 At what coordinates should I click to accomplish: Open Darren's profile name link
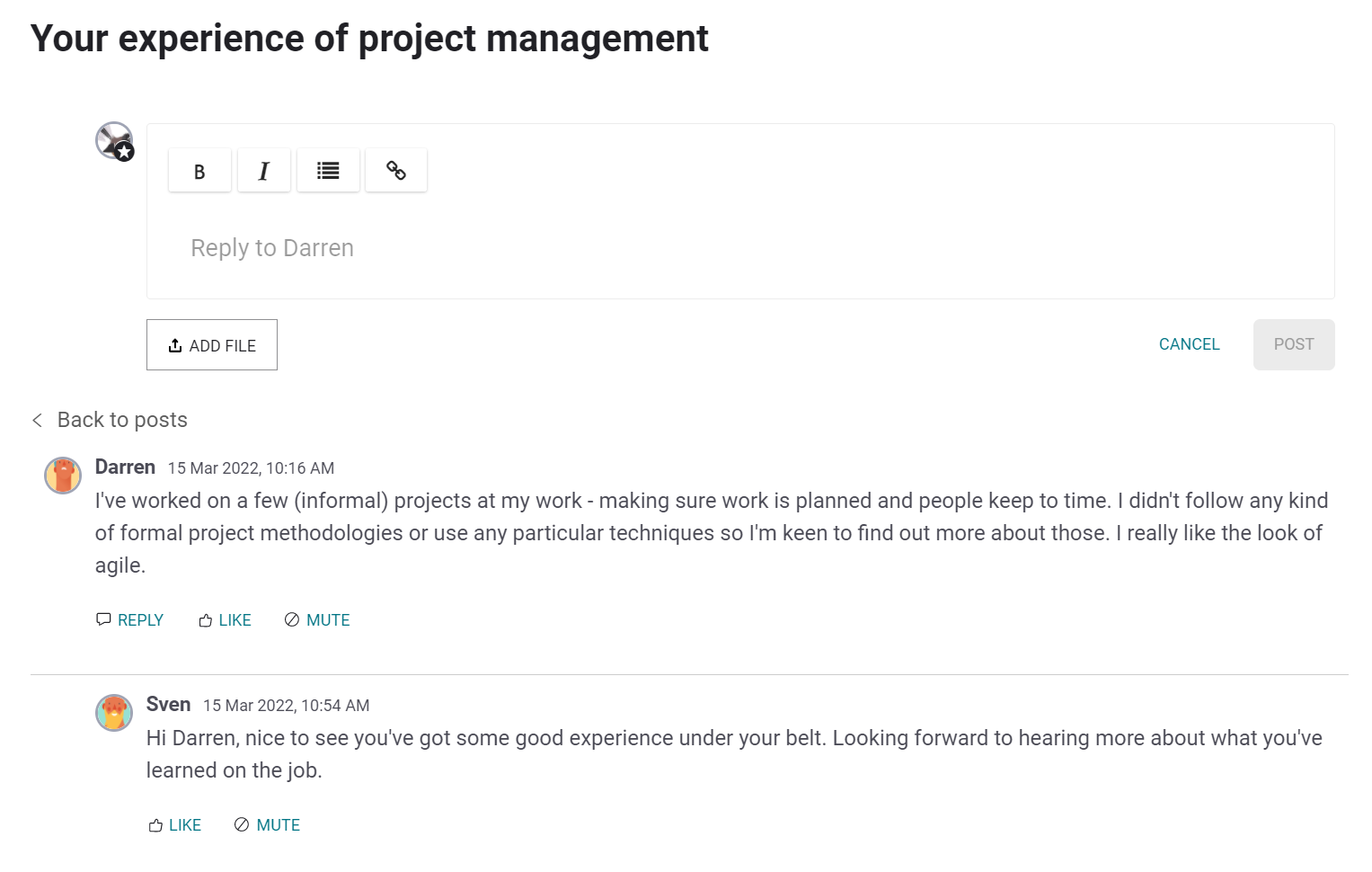[x=125, y=467]
